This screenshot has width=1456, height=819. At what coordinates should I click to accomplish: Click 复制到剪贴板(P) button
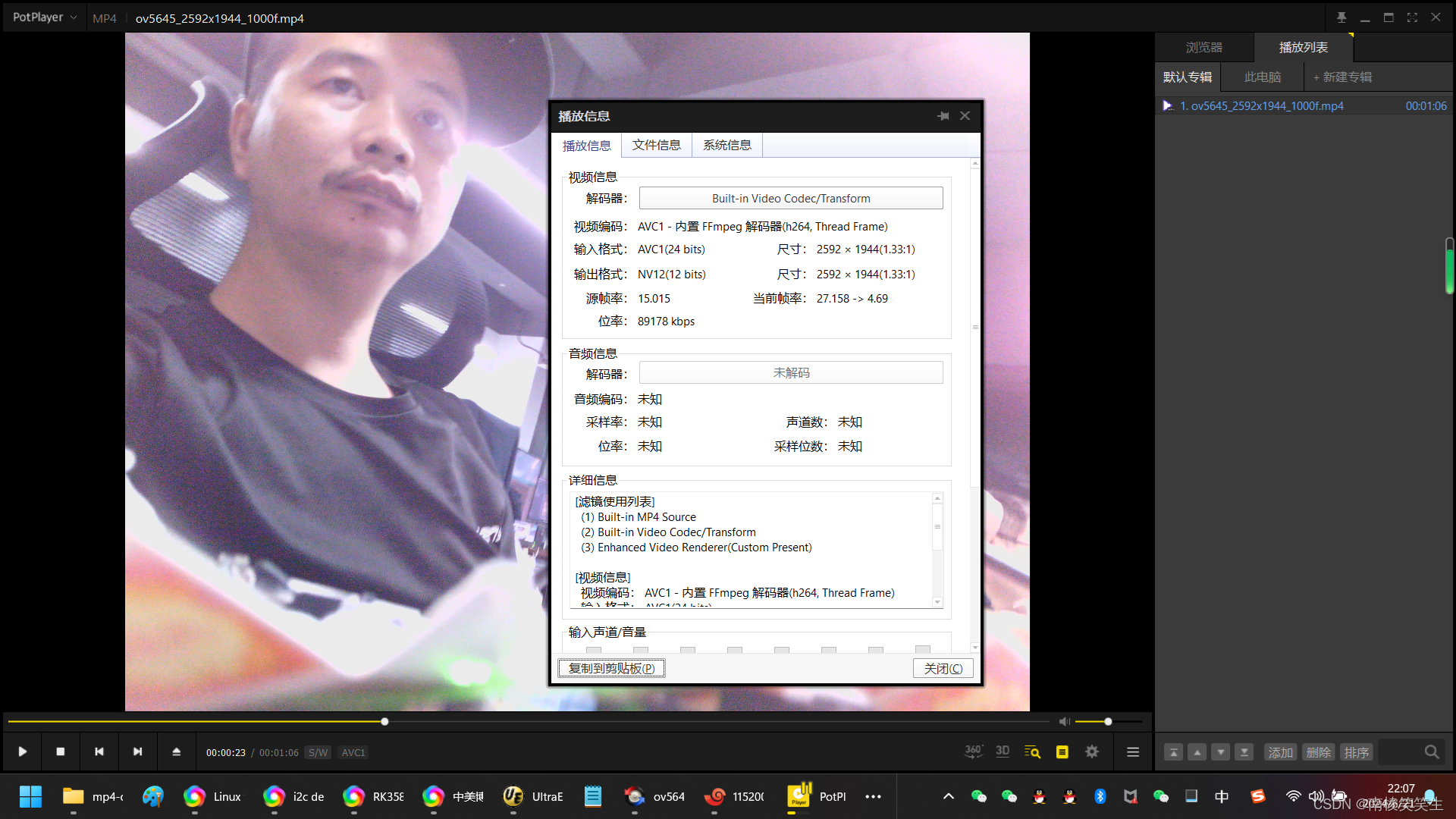coord(611,668)
